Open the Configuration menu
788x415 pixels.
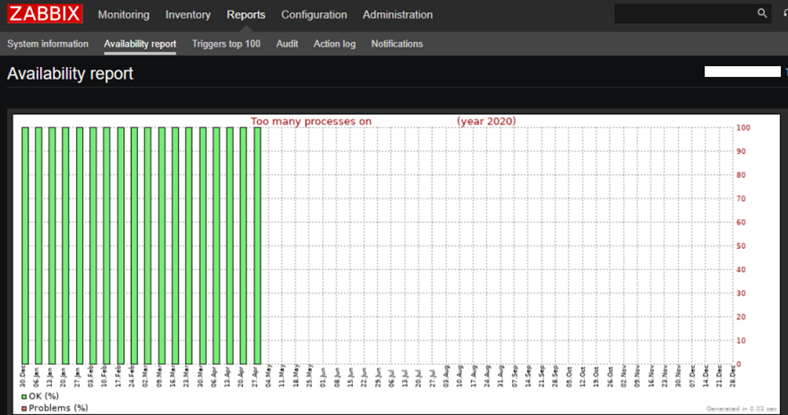point(314,15)
